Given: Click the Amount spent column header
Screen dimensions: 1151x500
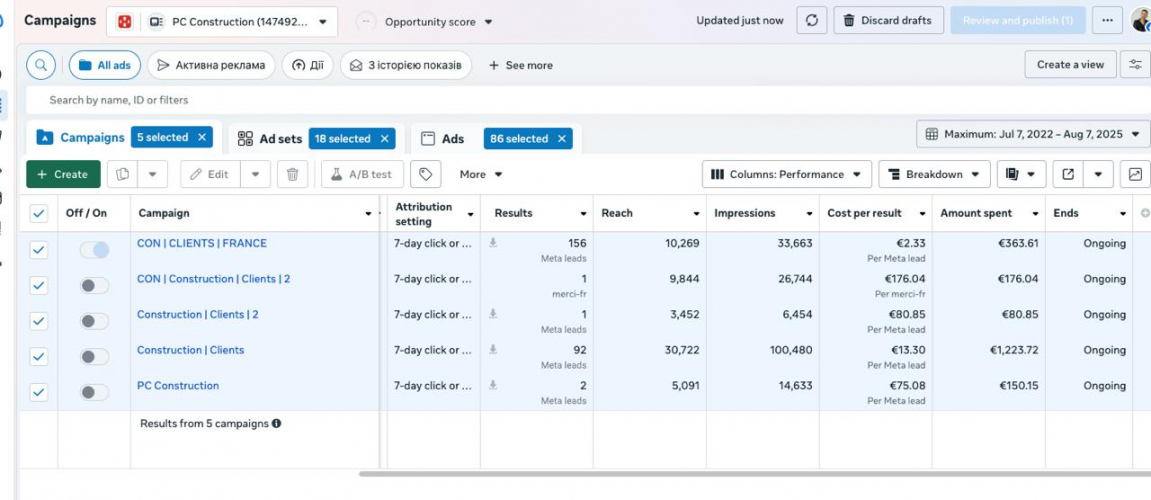Looking at the screenshot, I should (x=976, y=213).
